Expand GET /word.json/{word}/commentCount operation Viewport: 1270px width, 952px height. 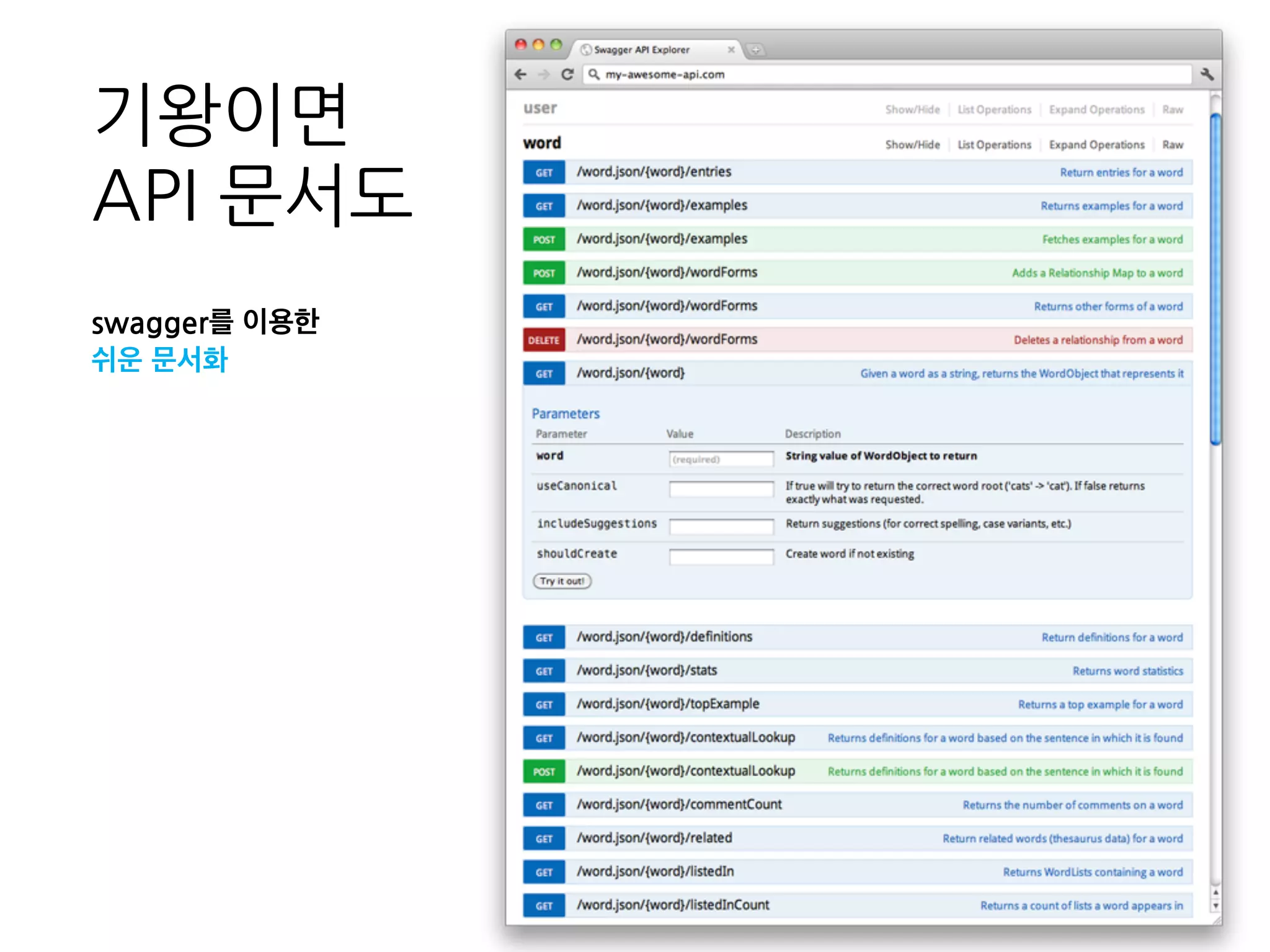(857, 804)
